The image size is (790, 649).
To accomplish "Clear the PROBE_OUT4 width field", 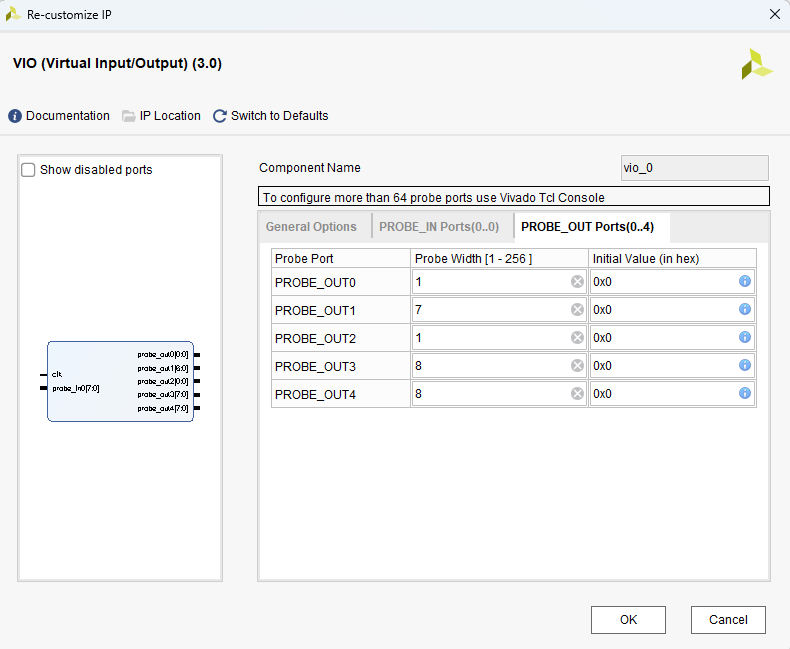I will [x=577, y=394].
